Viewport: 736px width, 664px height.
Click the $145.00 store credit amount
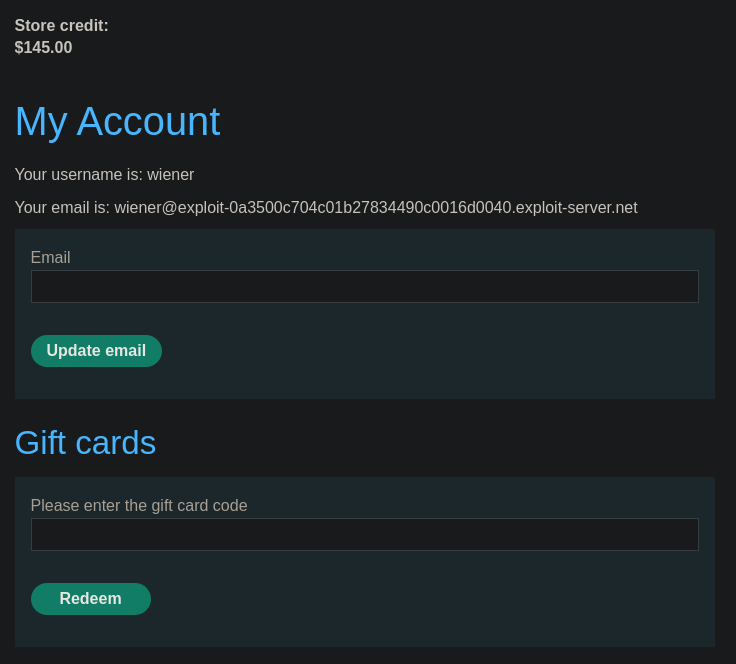(x=43, y=47)
